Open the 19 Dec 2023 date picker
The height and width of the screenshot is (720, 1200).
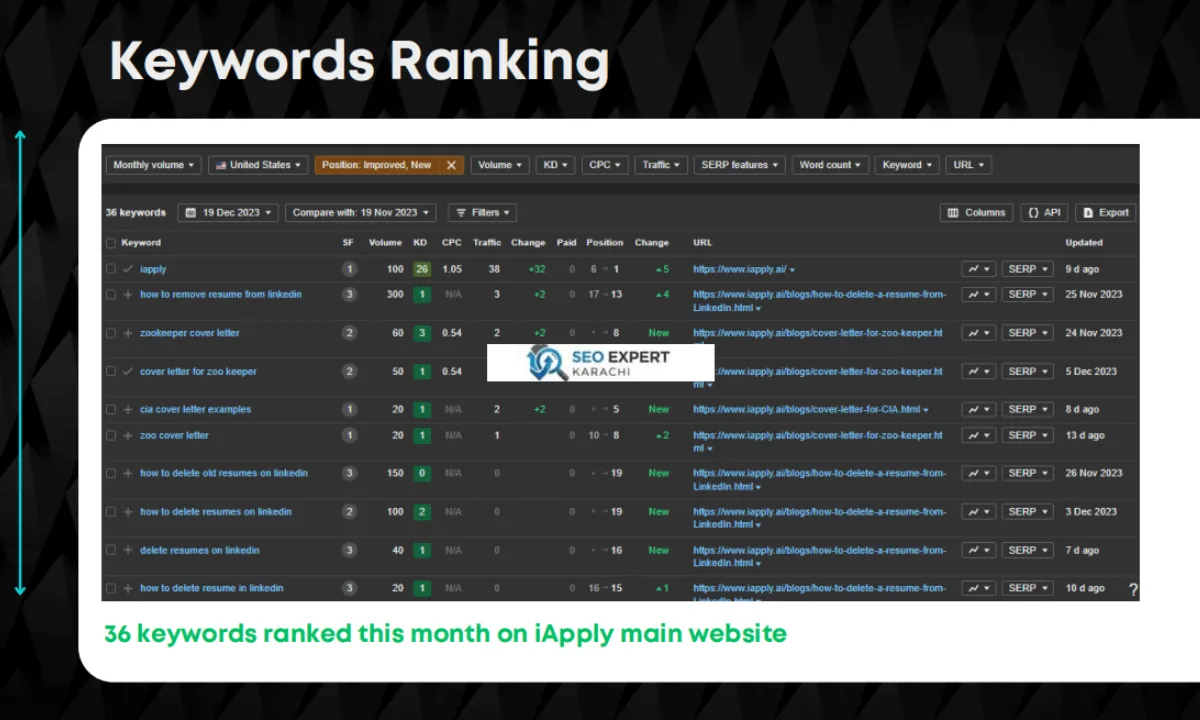point(228,213)
